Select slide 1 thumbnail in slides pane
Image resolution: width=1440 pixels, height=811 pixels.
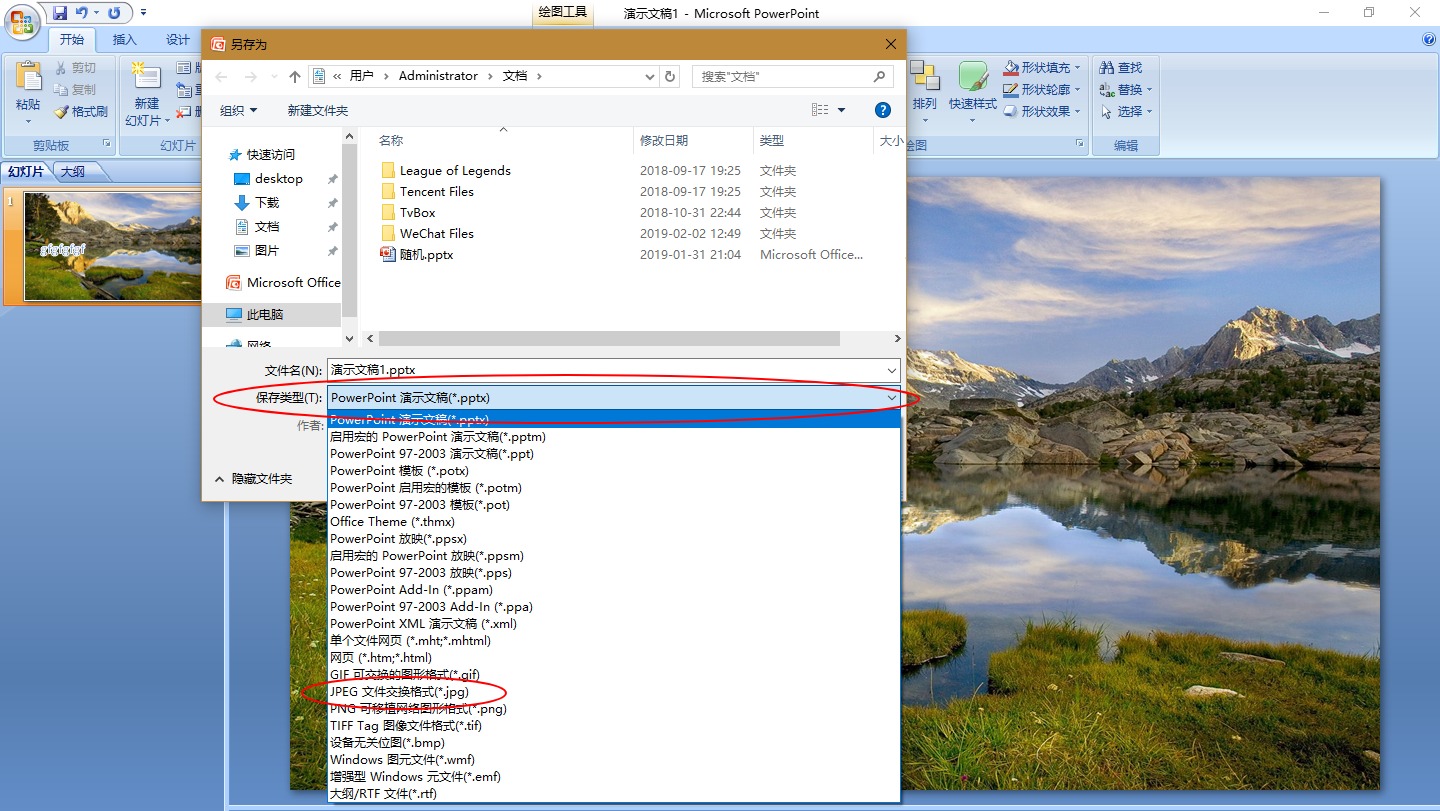(113, 246)
